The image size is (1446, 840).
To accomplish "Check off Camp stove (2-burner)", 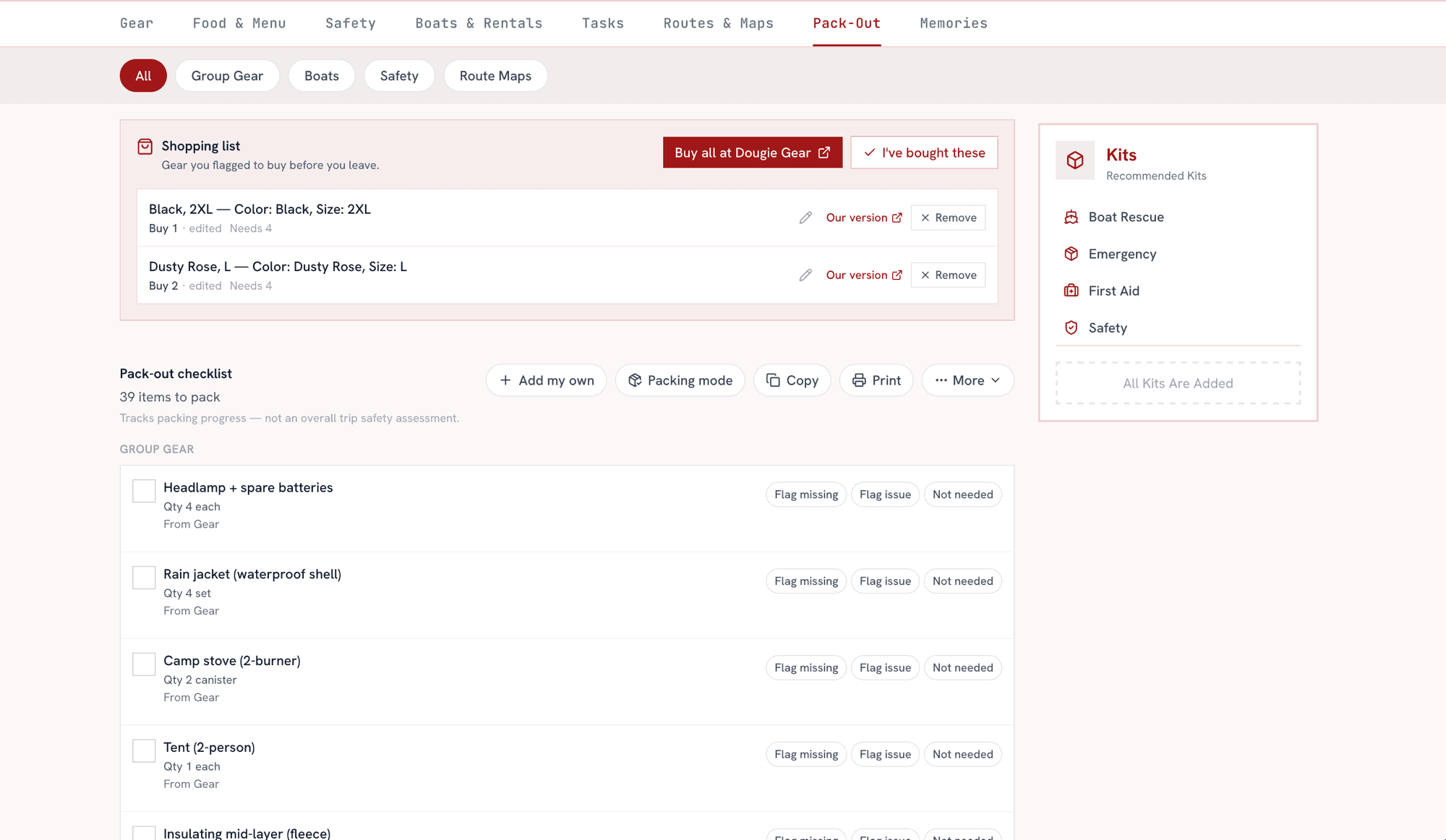I will (x=144, y=664).
